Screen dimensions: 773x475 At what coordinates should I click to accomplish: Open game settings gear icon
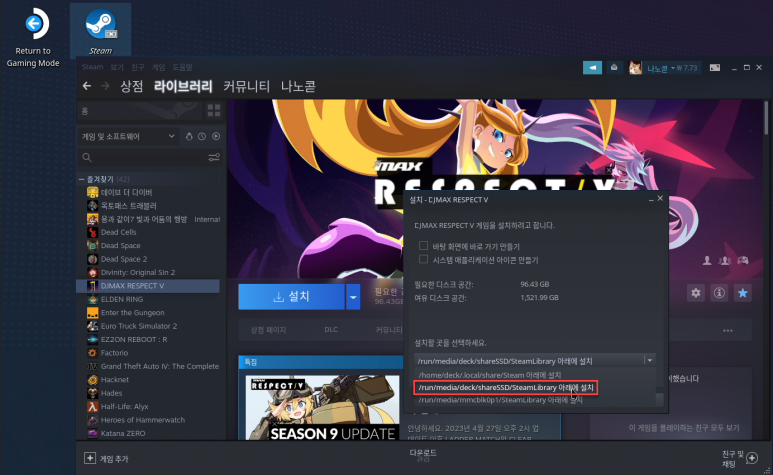point(696,293)
